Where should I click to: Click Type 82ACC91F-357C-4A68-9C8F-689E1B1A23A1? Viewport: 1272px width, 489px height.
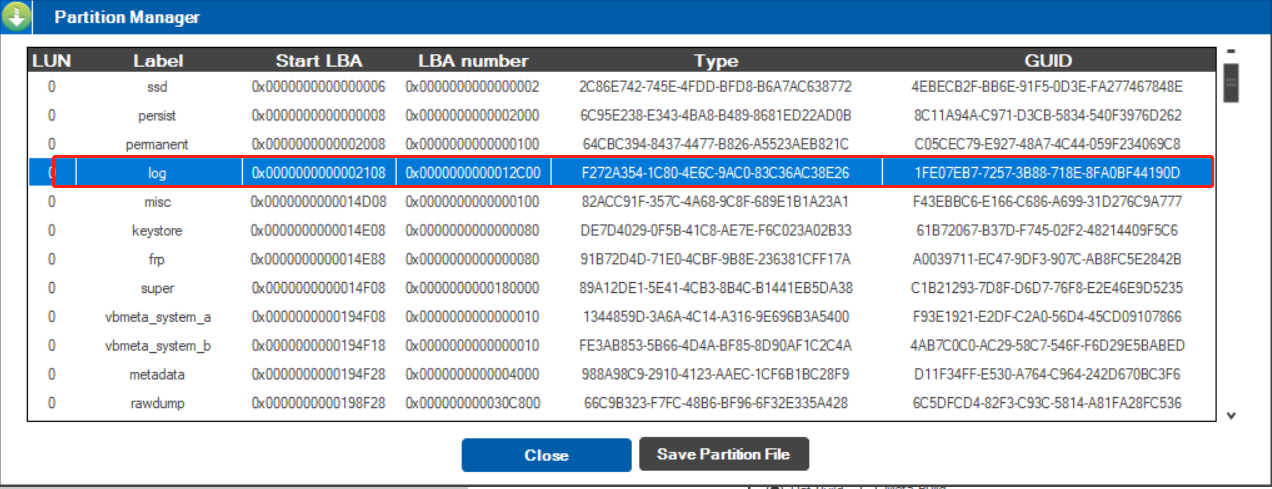click(716, 202)
